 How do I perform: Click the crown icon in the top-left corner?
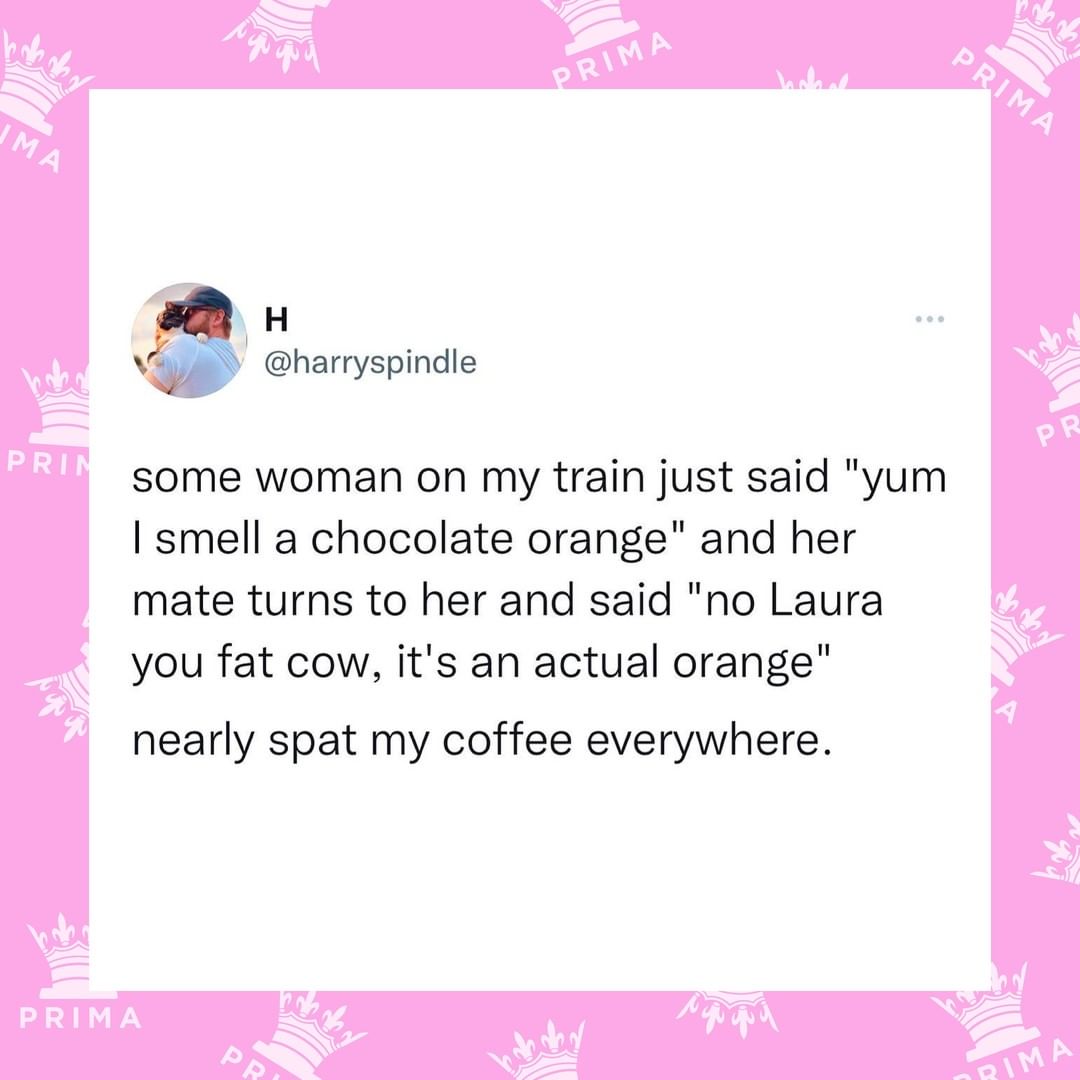coord(36,86)
